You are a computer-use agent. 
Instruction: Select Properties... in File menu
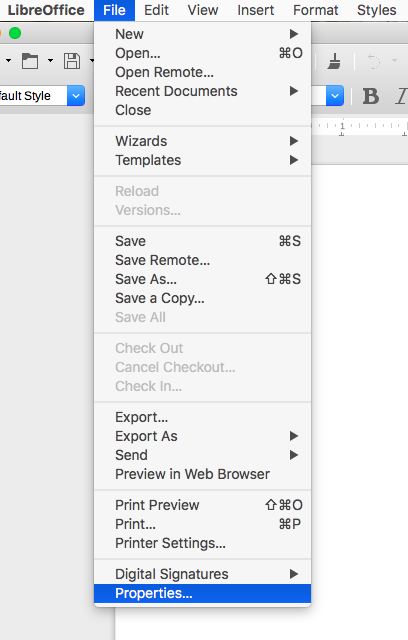pyautogui.click(x=202, y=593)
